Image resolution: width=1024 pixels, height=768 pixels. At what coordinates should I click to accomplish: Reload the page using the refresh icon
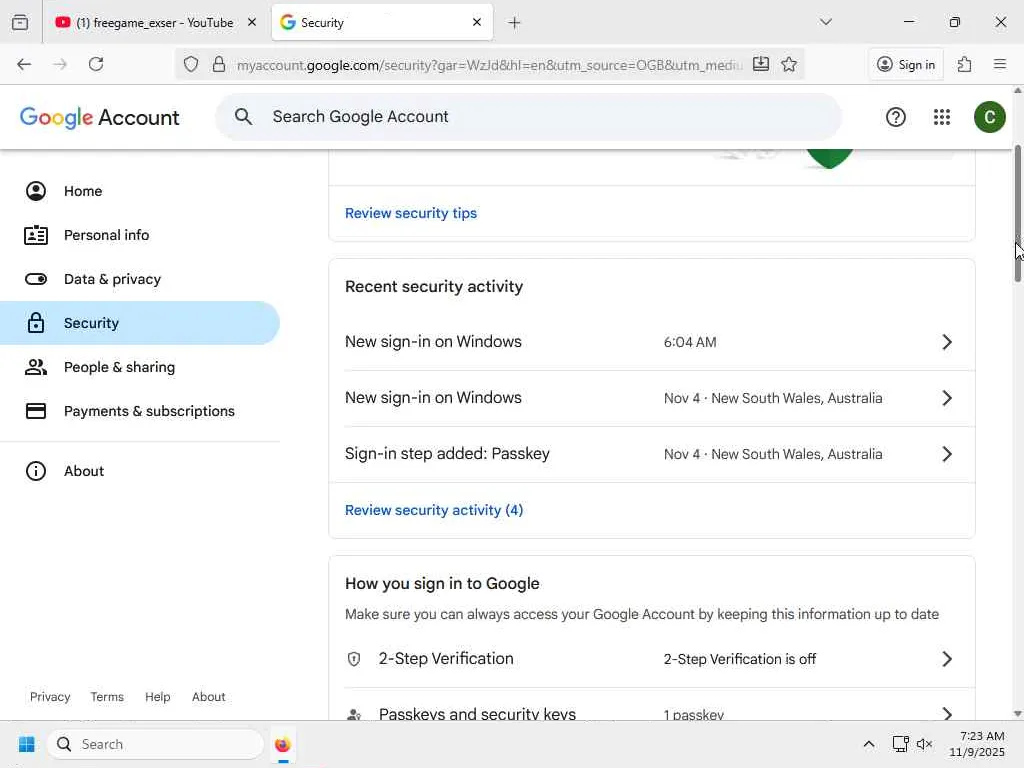[x=96, y=64]
